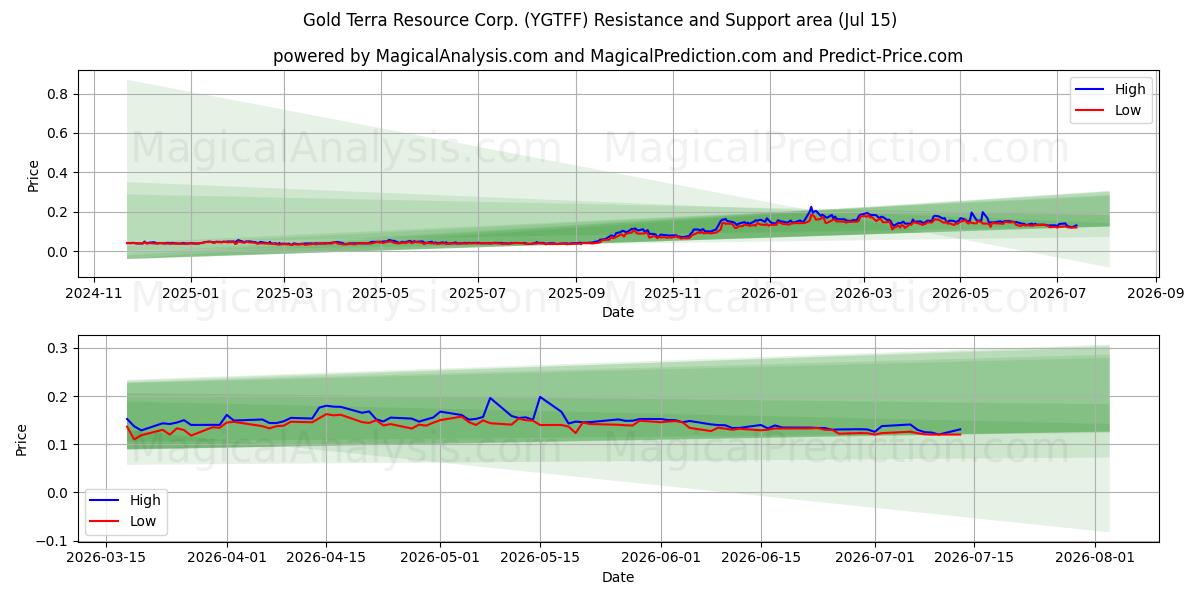Click top chart x-axis label '2026-03'
The width and height of the screenshot is (1200, 600).
click(x=863, y=293)
